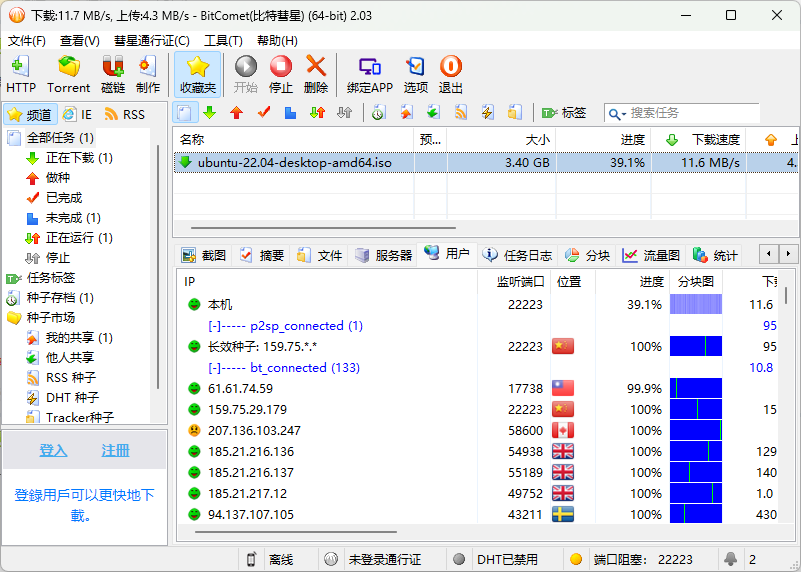Open the Tags (标签) button
801x572 pixels.
[x=563, y=113]
